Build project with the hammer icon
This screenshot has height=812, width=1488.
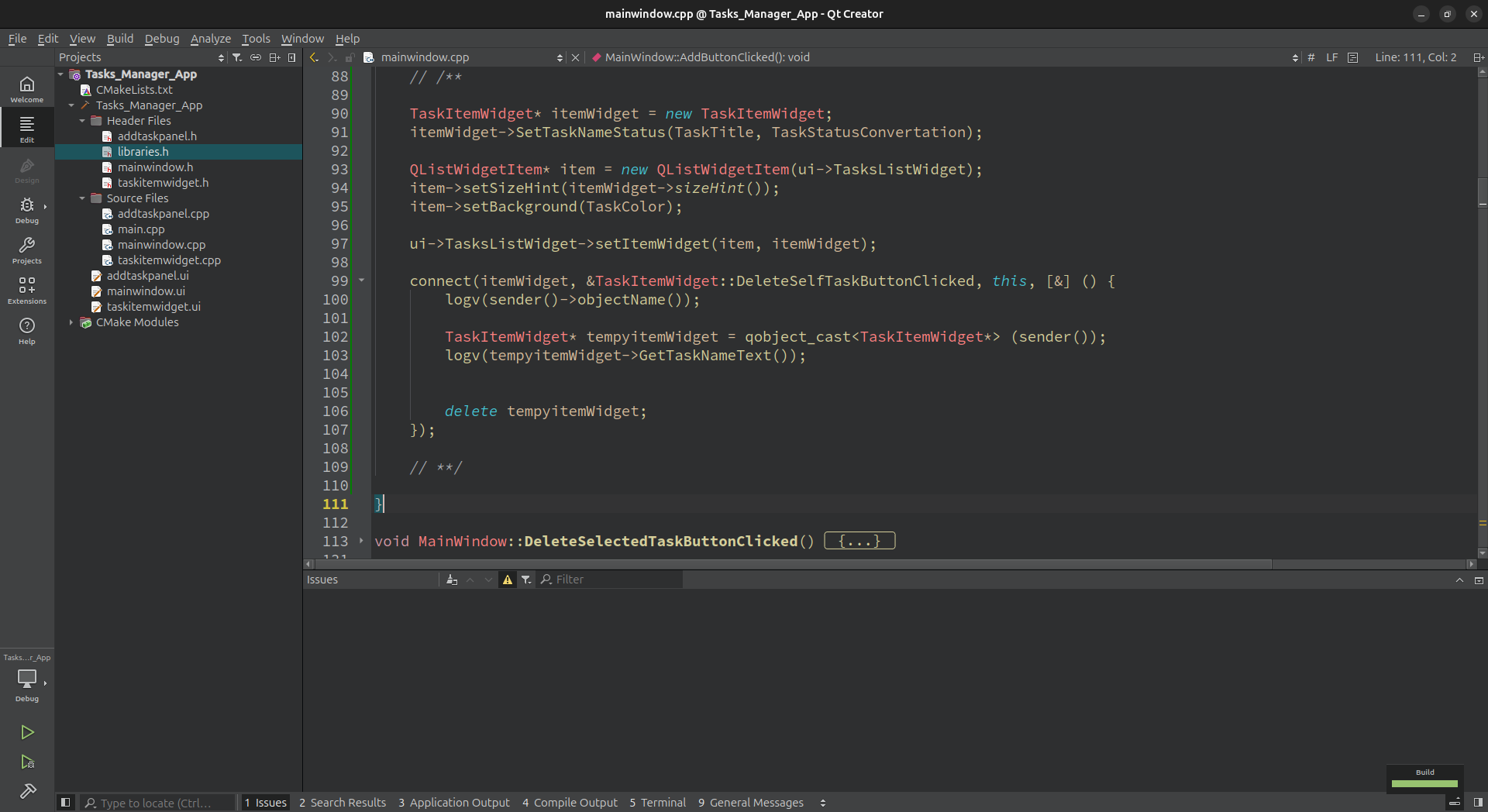[x=27, y=791]
